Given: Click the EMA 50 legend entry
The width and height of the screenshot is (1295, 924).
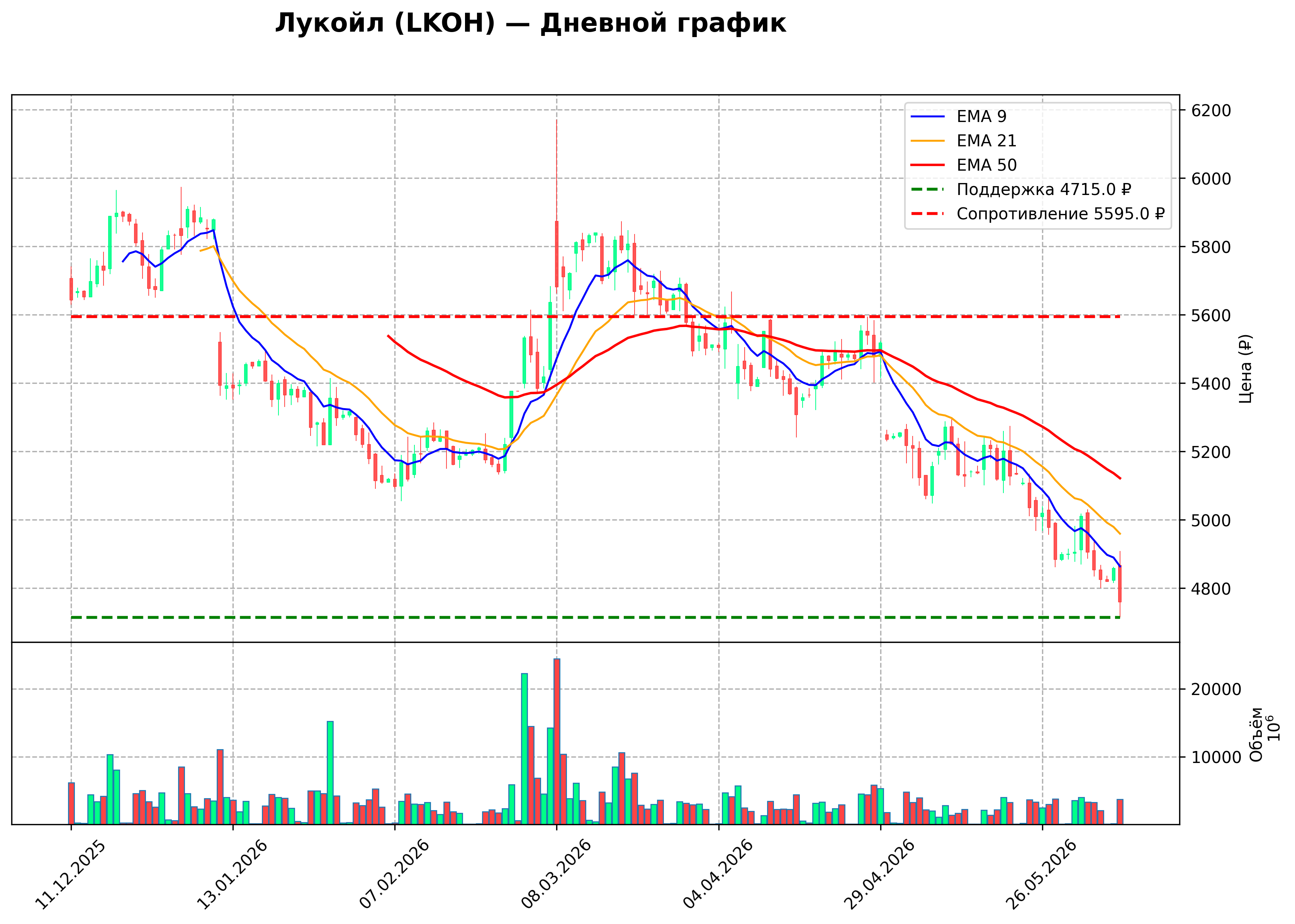Looking at the screenshot, I should pos(963,165).
